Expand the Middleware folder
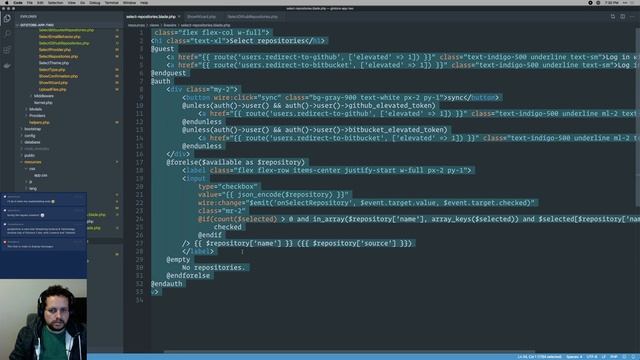 [x=44, y=96]
